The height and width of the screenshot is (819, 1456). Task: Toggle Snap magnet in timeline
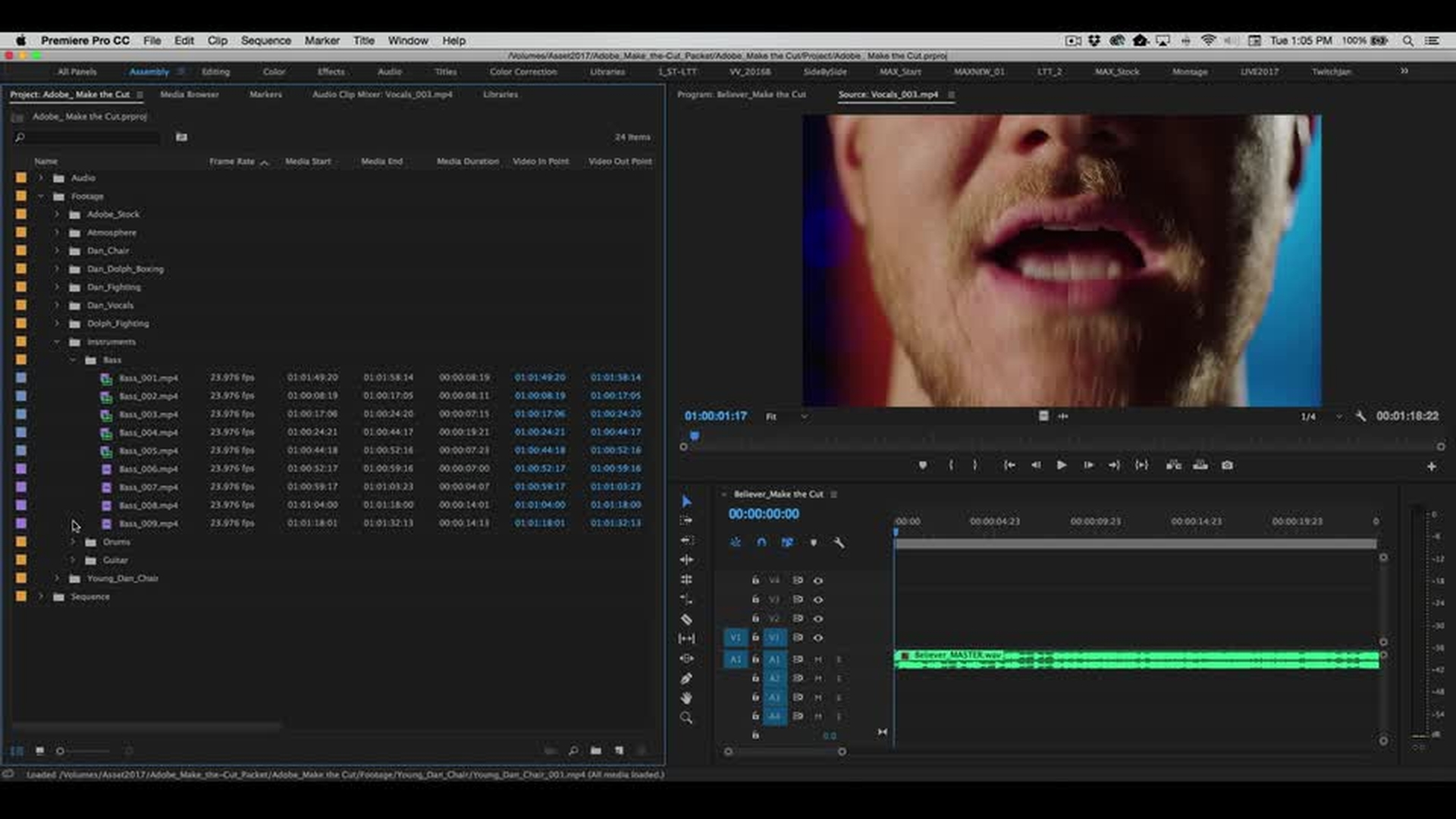tap(761, 543)
